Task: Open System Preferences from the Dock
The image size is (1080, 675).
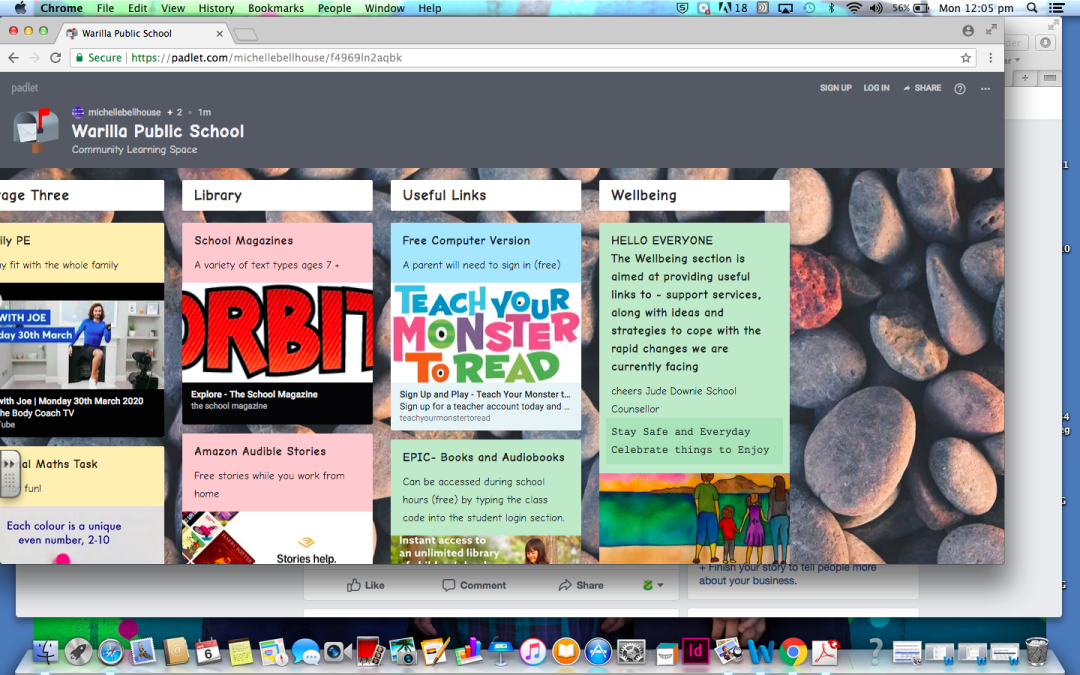Action: (631, 652)
